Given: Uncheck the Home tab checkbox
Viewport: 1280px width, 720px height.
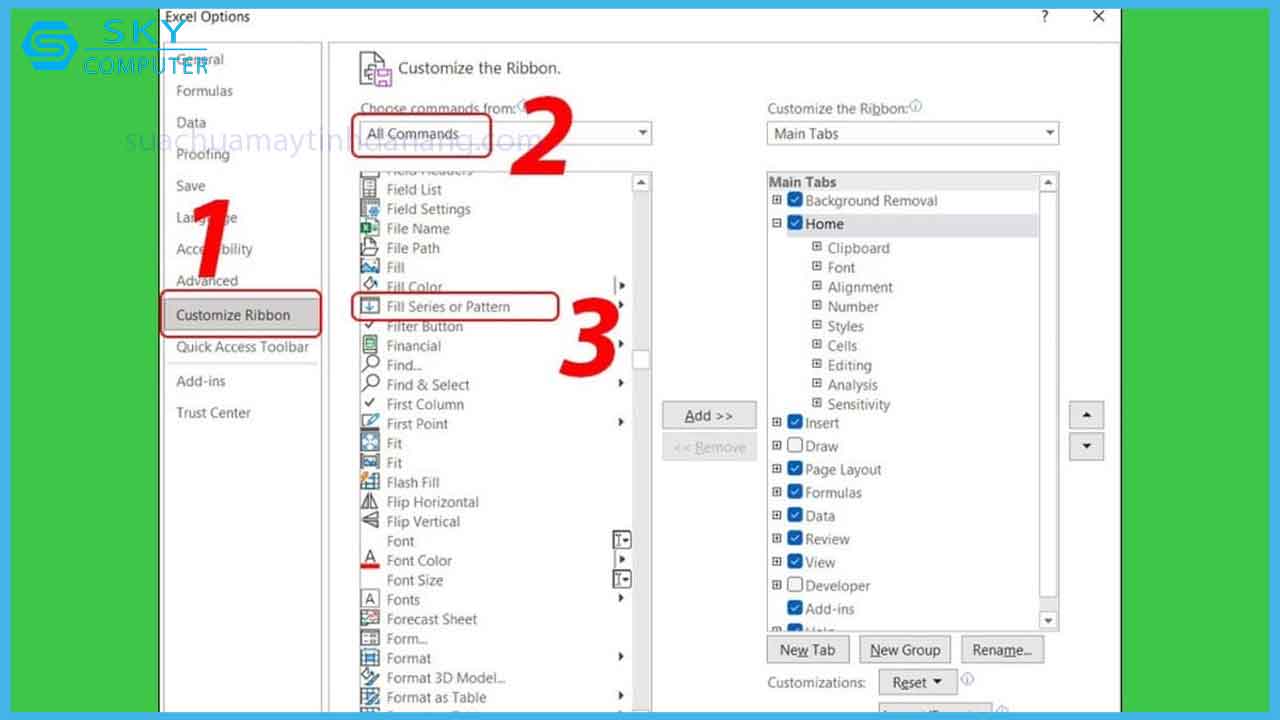Looking at the screenshot, I should 795,223.
